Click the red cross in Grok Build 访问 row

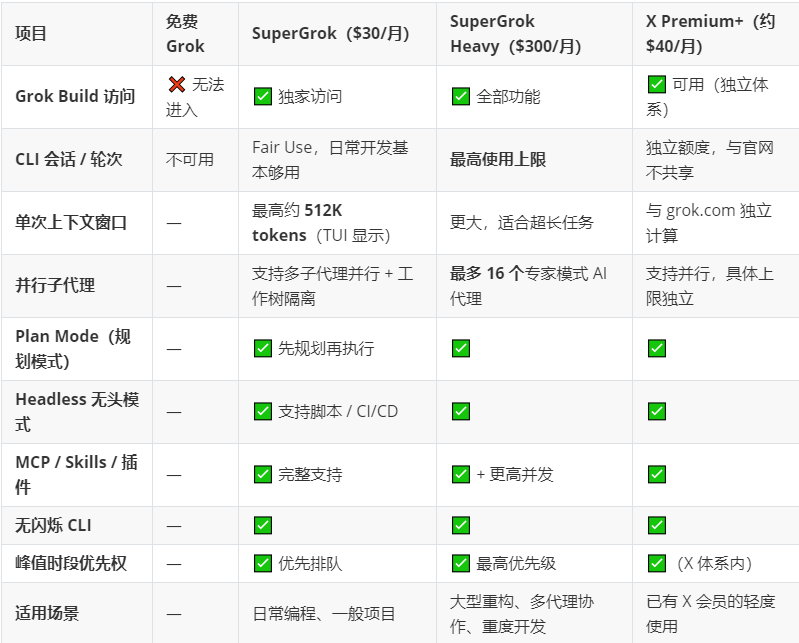point(177,84)
